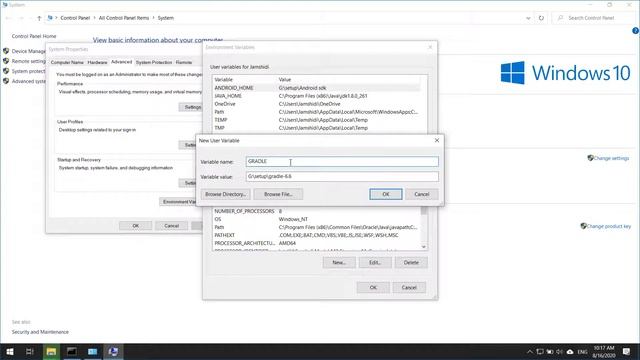The height and width of the screenshot is (360, 640).
Task: Open the Control Panel help icon
Action: pos(636,31)
